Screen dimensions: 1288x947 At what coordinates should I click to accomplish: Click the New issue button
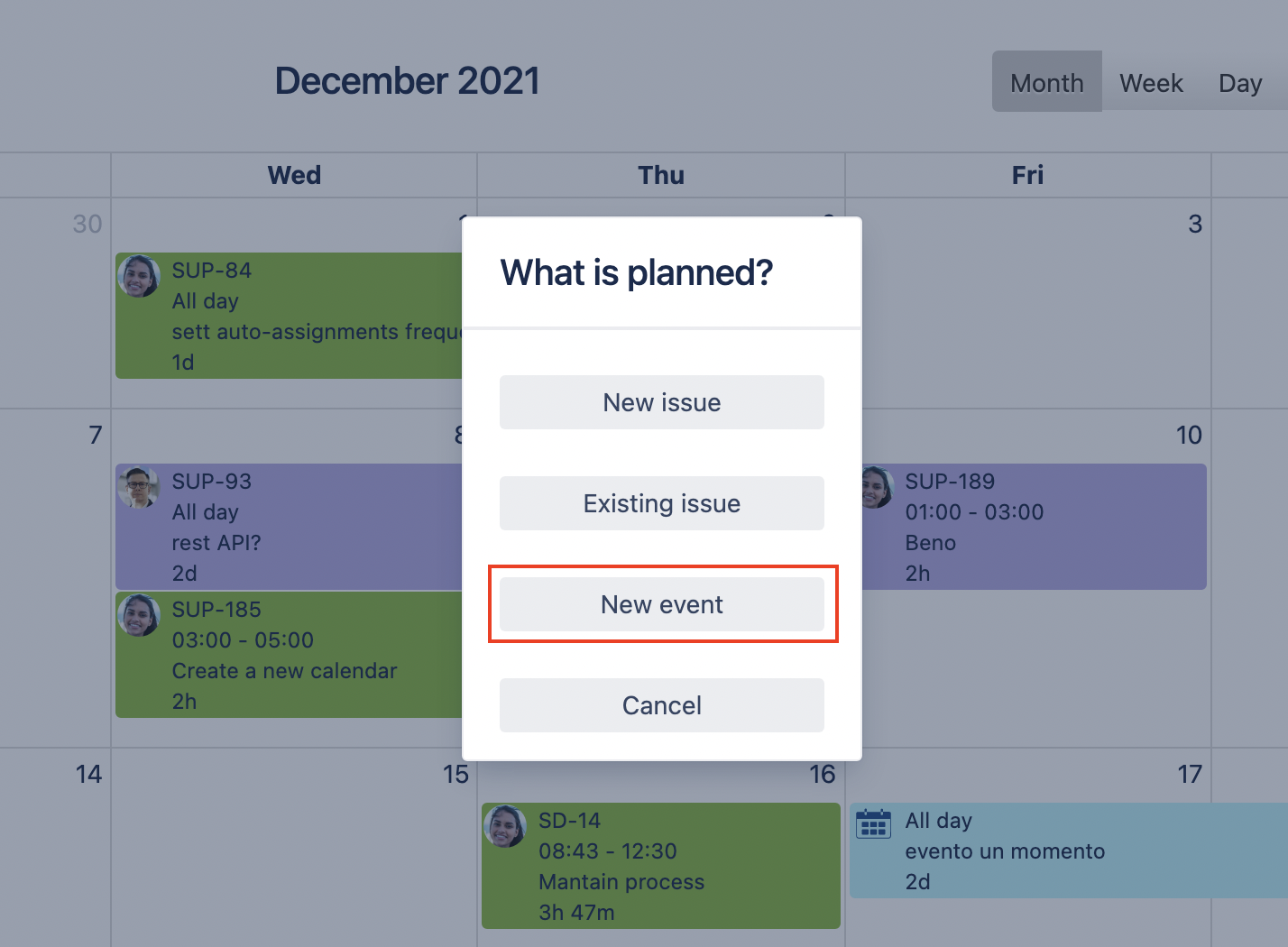coord(661,402)
